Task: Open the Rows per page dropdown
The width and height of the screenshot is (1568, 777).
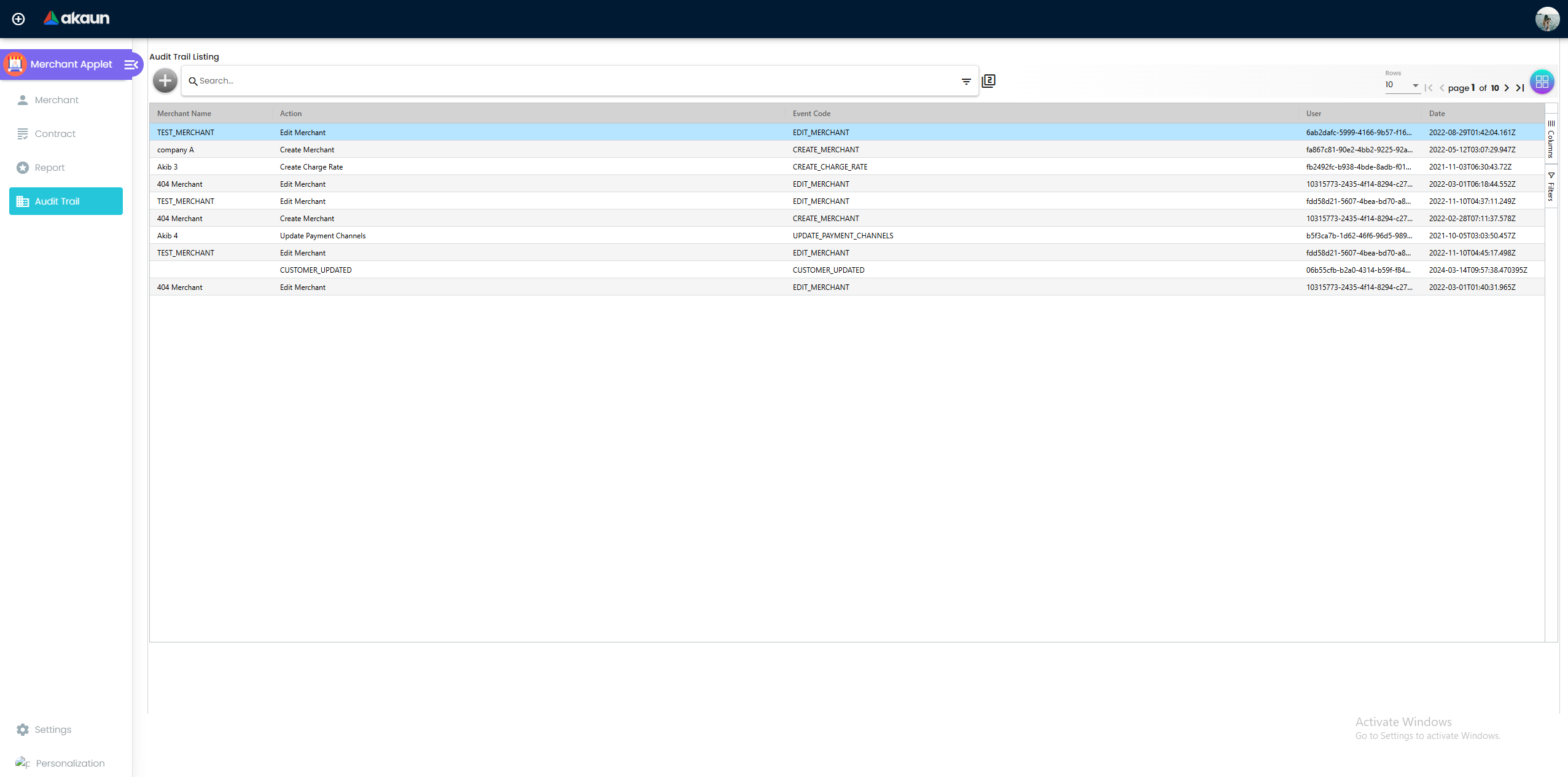Action: pos(1402,85)
